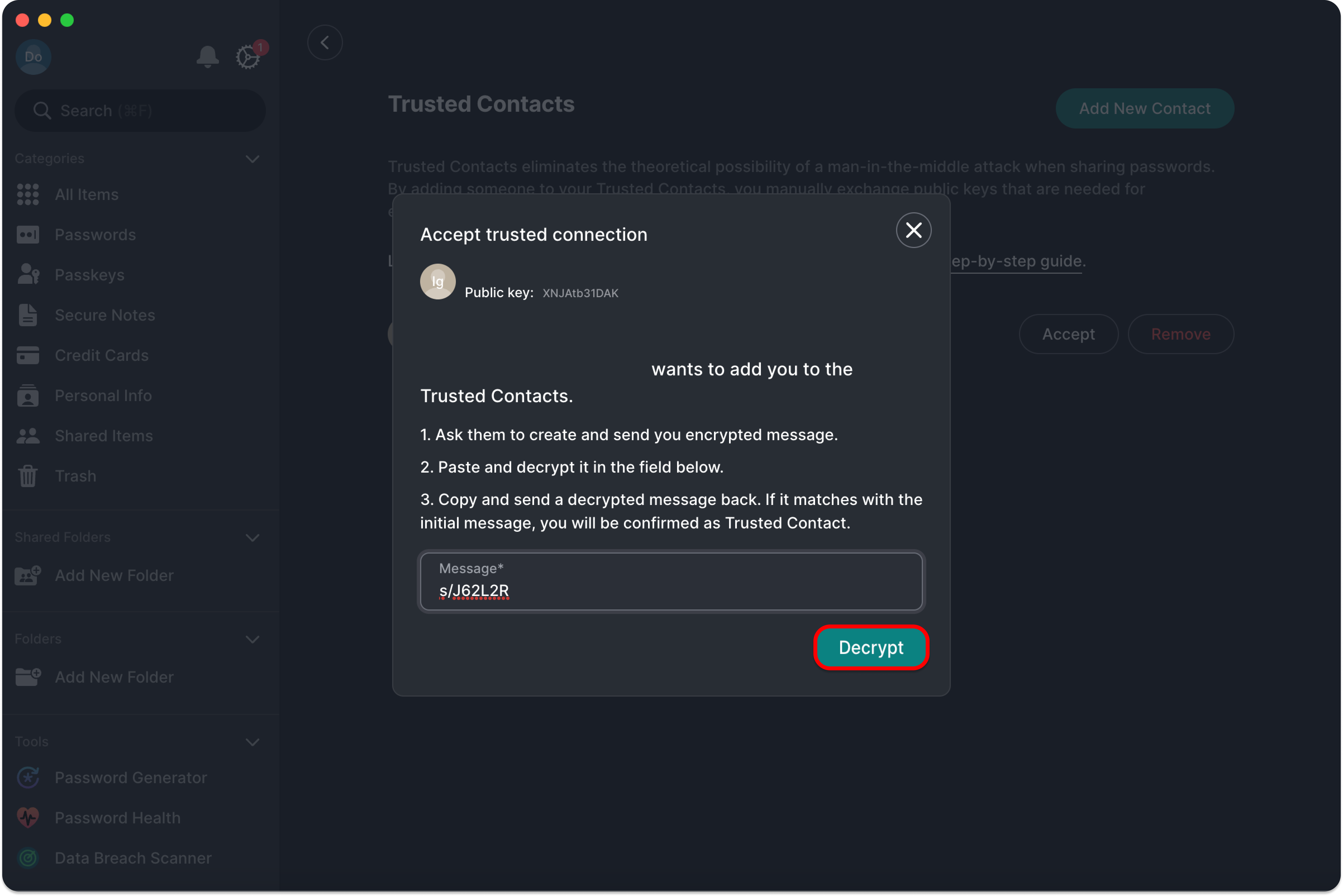Click the Data Breach Scanner icon
The width and height of the screenshot is (1343, 896).
click(28, 858)
